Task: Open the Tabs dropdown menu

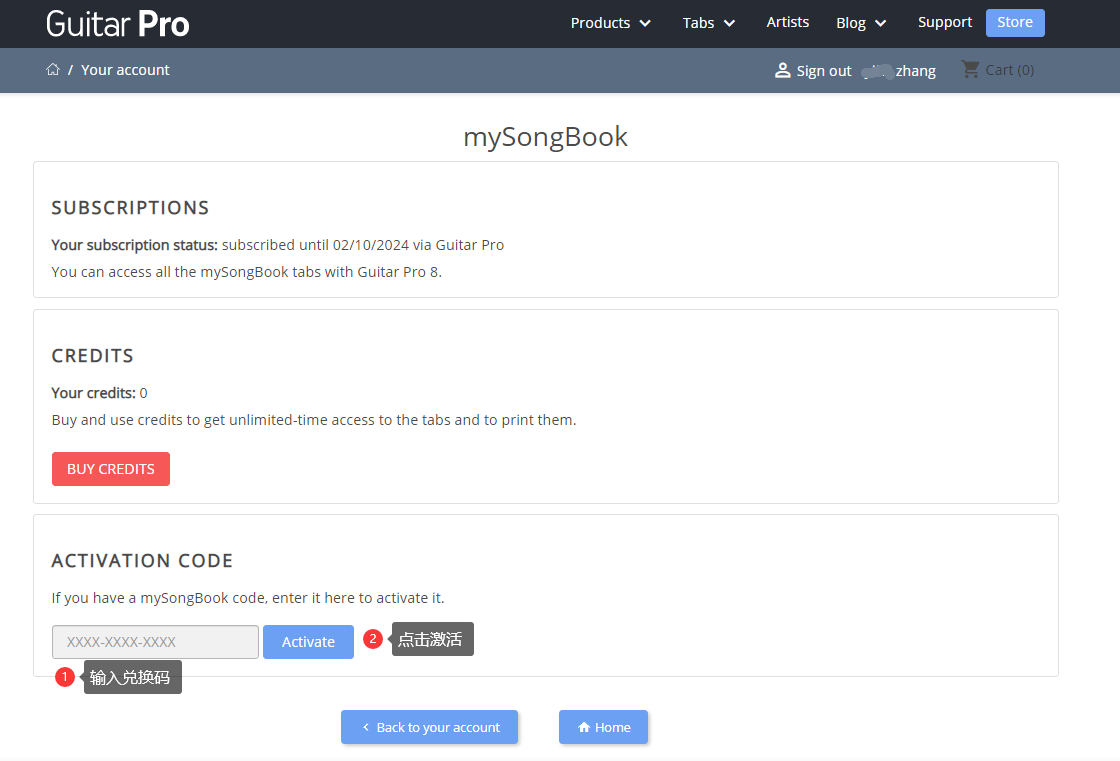Action: [708, 23]
